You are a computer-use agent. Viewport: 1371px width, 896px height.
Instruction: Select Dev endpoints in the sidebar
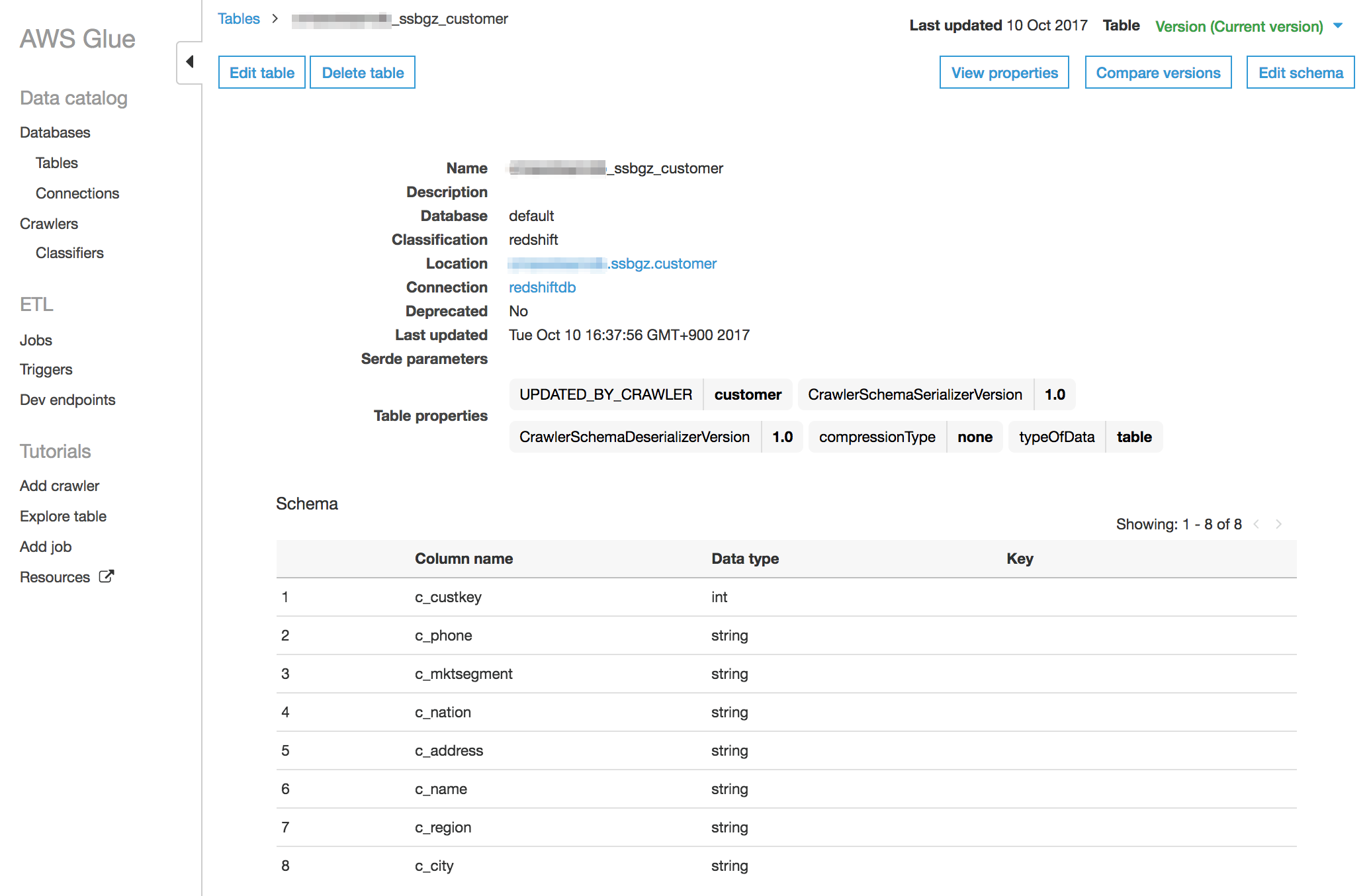[67, 399]
